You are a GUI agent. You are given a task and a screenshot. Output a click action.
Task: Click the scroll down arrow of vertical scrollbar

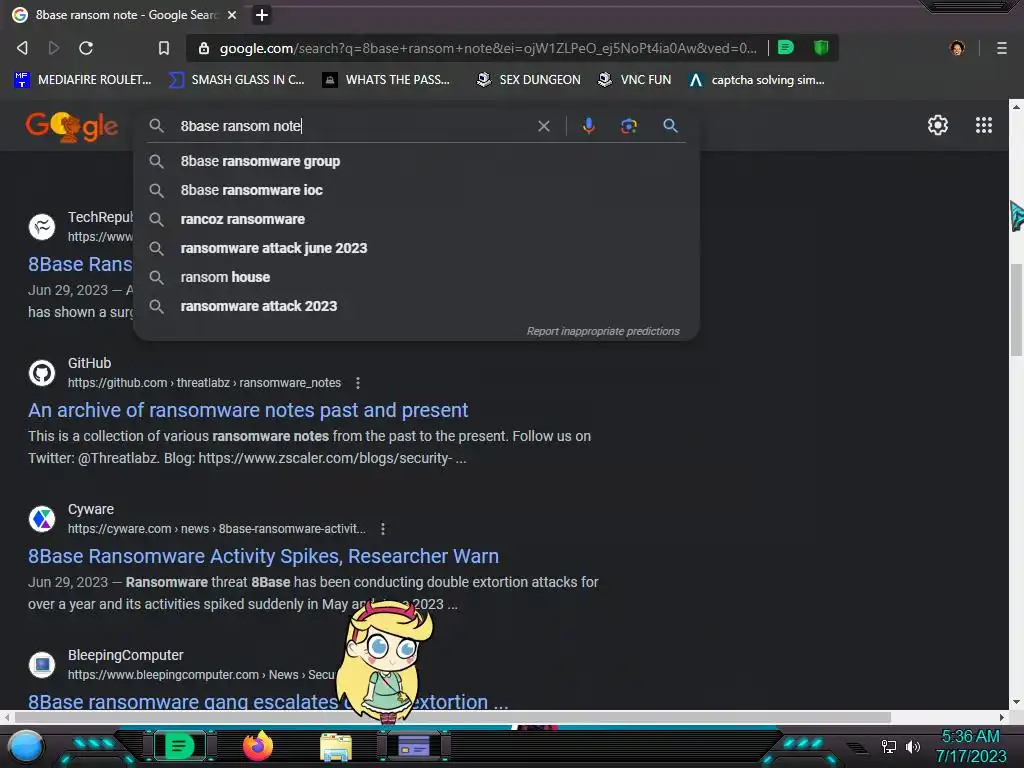(x=1016, y=703)
